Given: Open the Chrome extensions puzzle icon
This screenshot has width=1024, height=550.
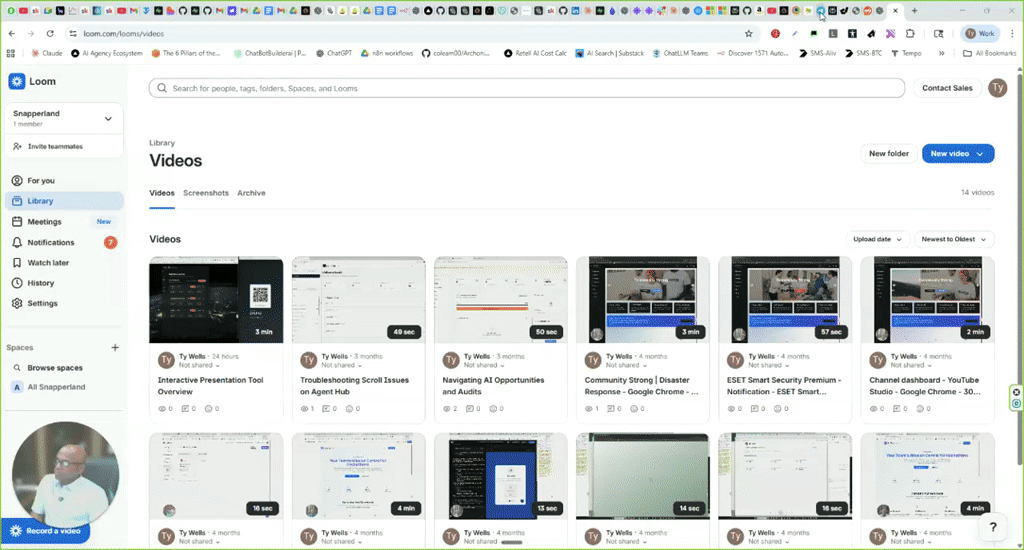Looking at the screenshot, I should click(x=910, y=33).
